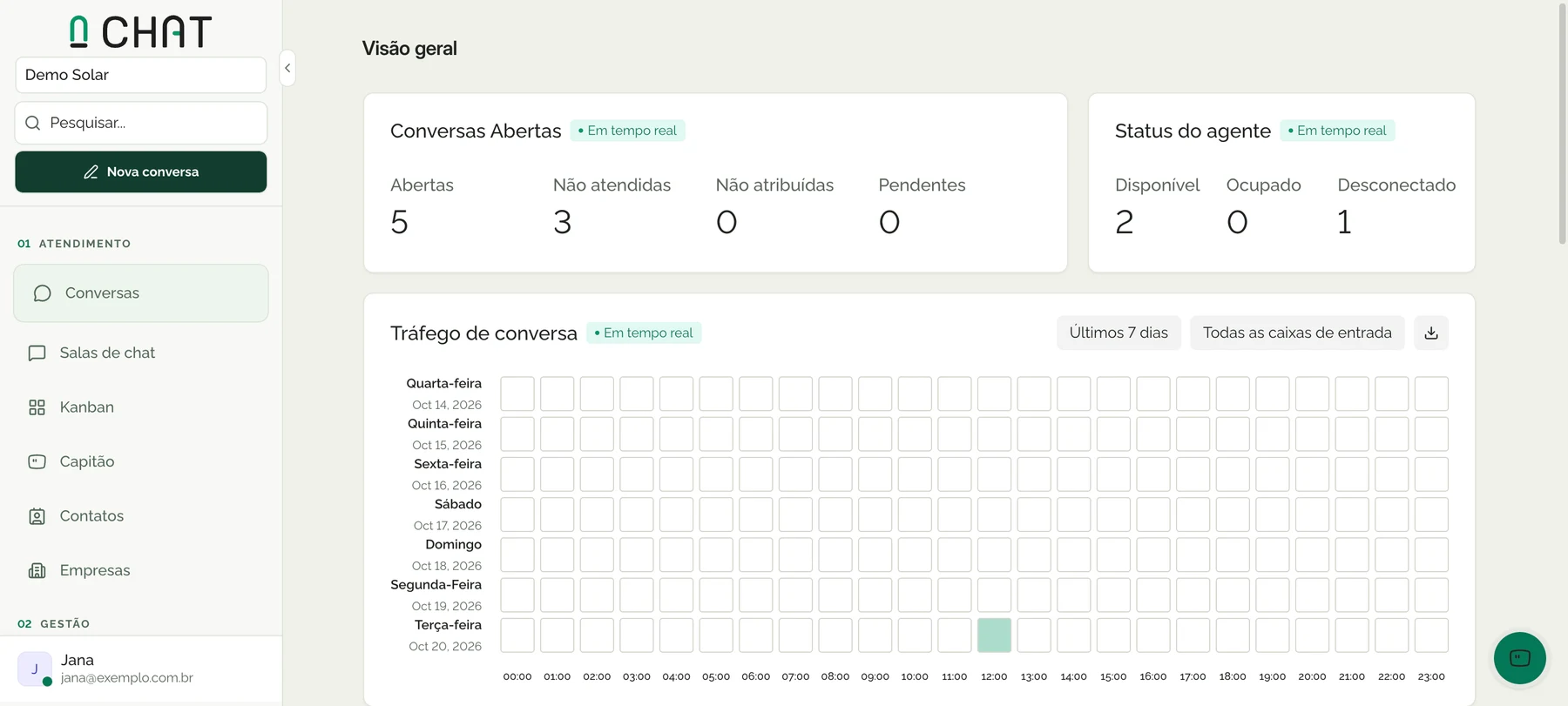
Task: Download the conversation traffic report
Action: point(1431,333)
